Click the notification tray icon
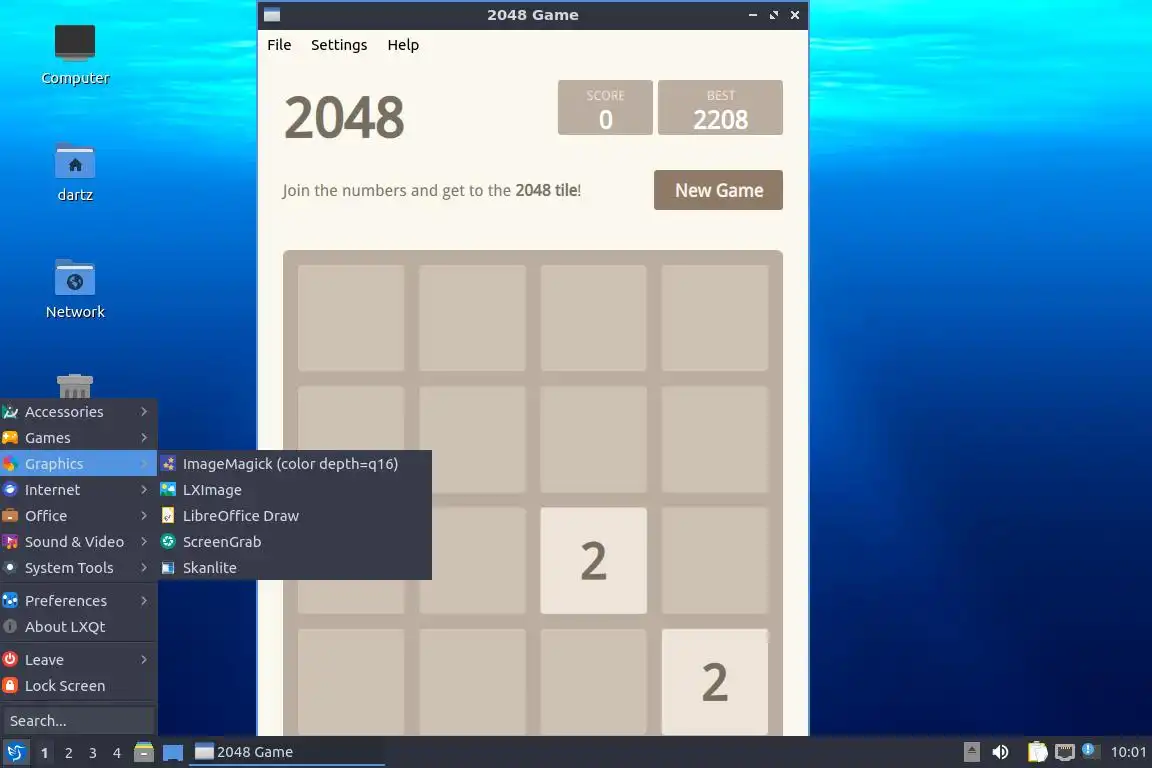 click(x=1090, y=751)
